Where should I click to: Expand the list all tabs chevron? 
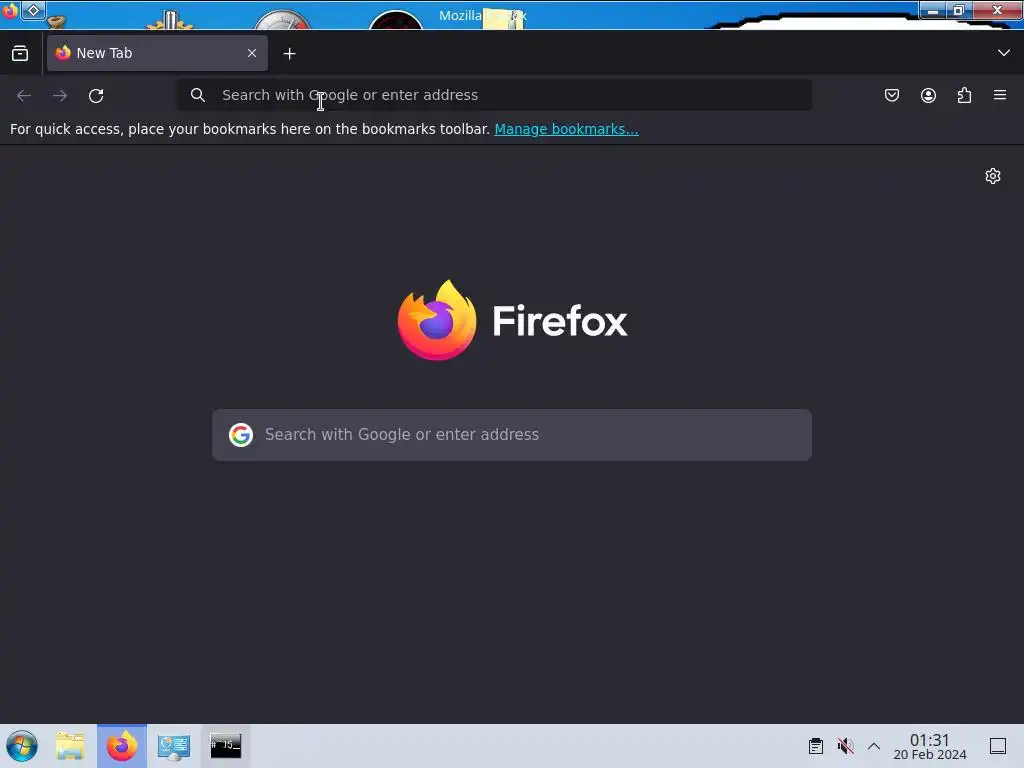(1004, 53)
